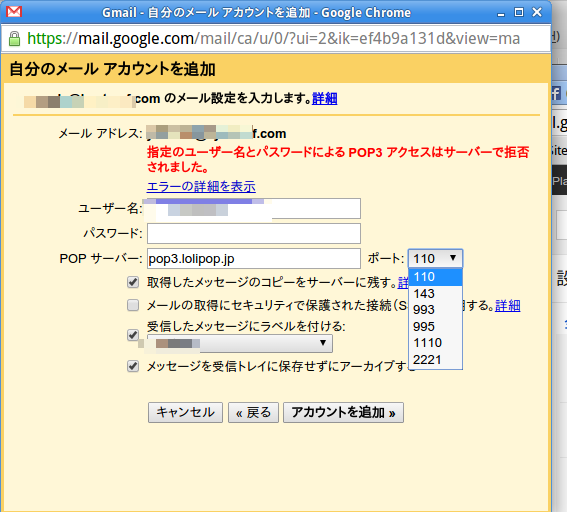This screenshot has width=567, height=512.
Task: Click the メール アドレス: label
Action: 101,134
